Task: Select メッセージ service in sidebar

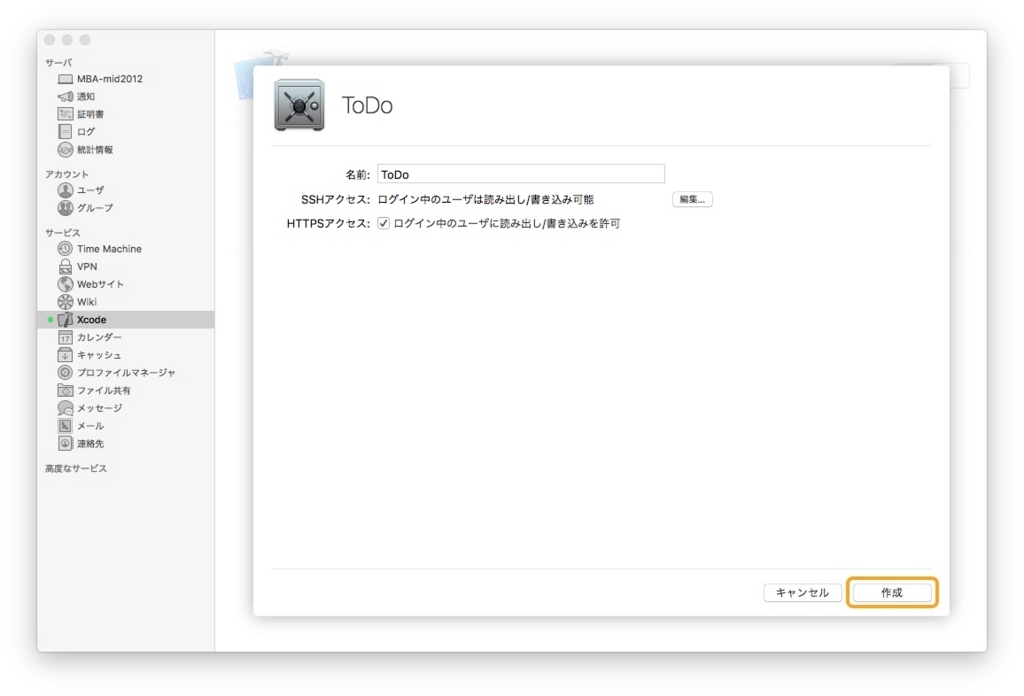Action: tap(99, 408)
